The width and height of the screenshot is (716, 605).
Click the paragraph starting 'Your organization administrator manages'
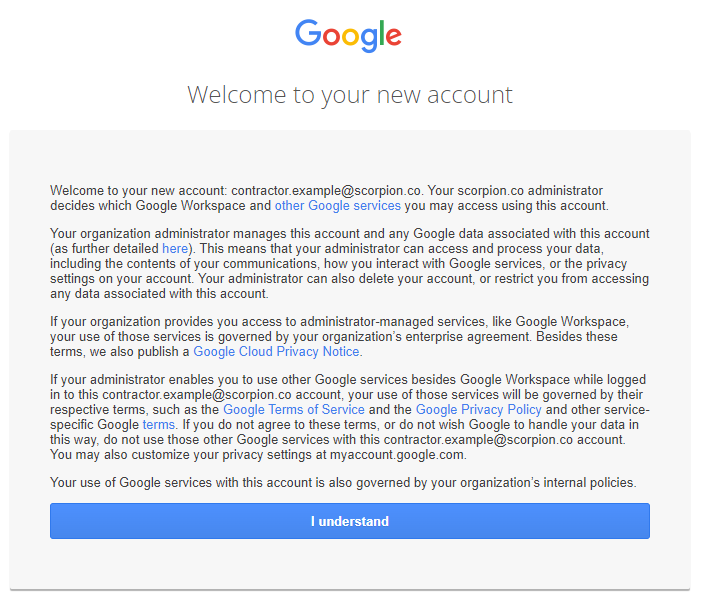pyautogui.click(x=350, y=263)
